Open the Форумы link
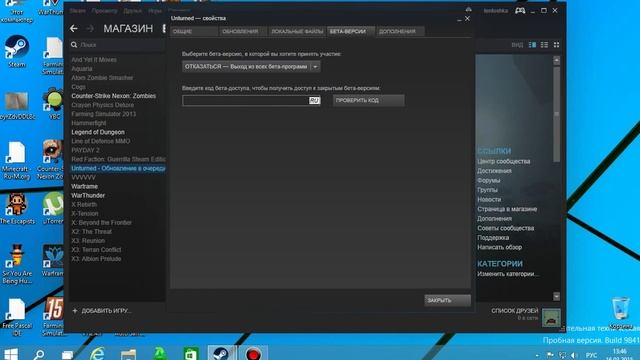This screenshot has width=640, height=360. coord(489,180)
